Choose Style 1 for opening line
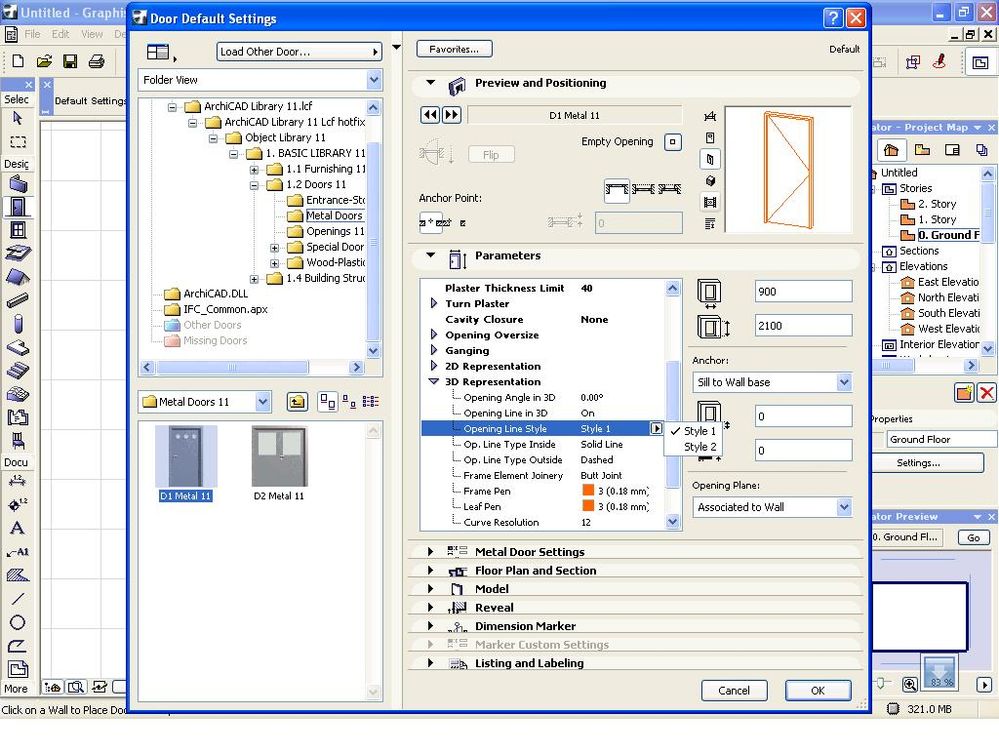The width and height of the screenshot is (999, 749). click(x=700, y=431)
